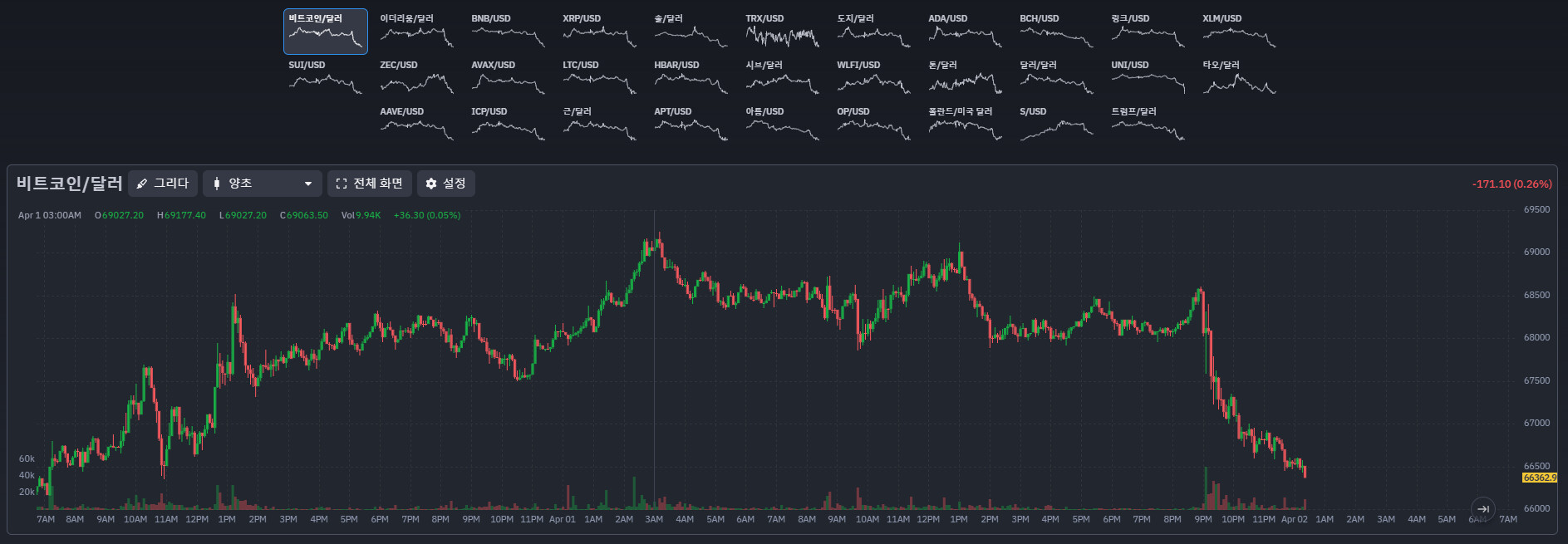
Task: Expand the 양초 chart type dropdown
Action: (x=263, y=184)
